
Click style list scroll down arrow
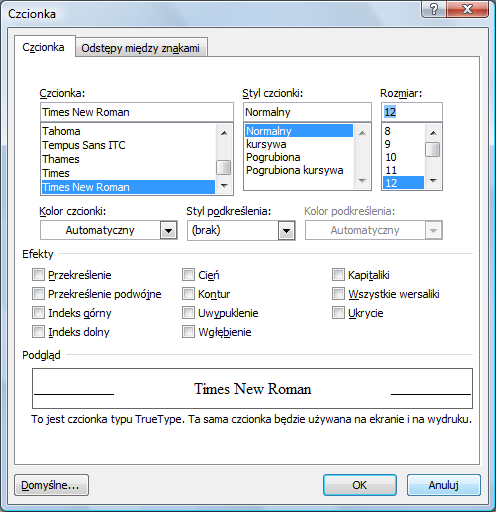[362, 181]
